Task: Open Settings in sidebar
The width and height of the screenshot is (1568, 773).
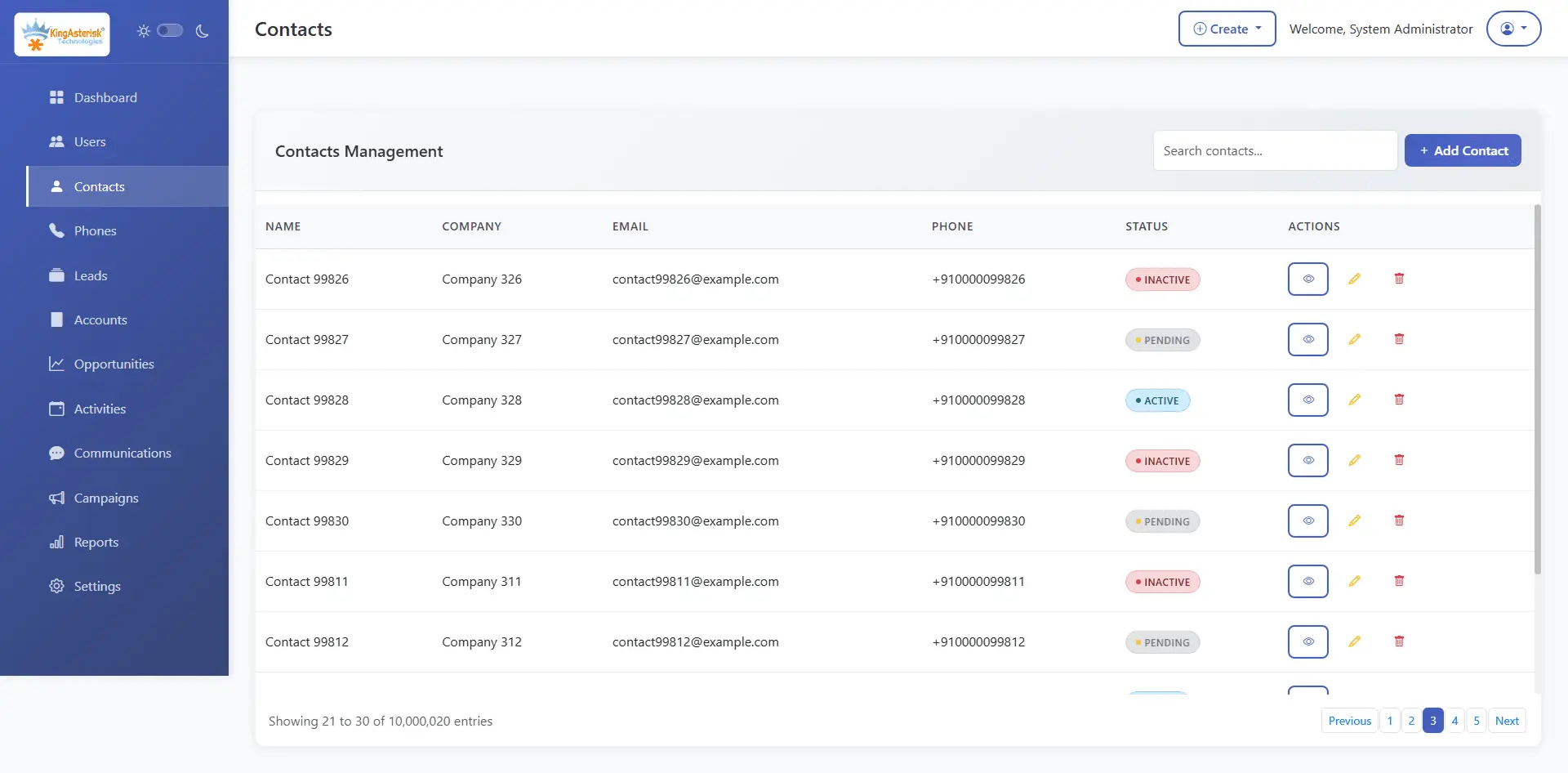Action: [x=127, y=586]
